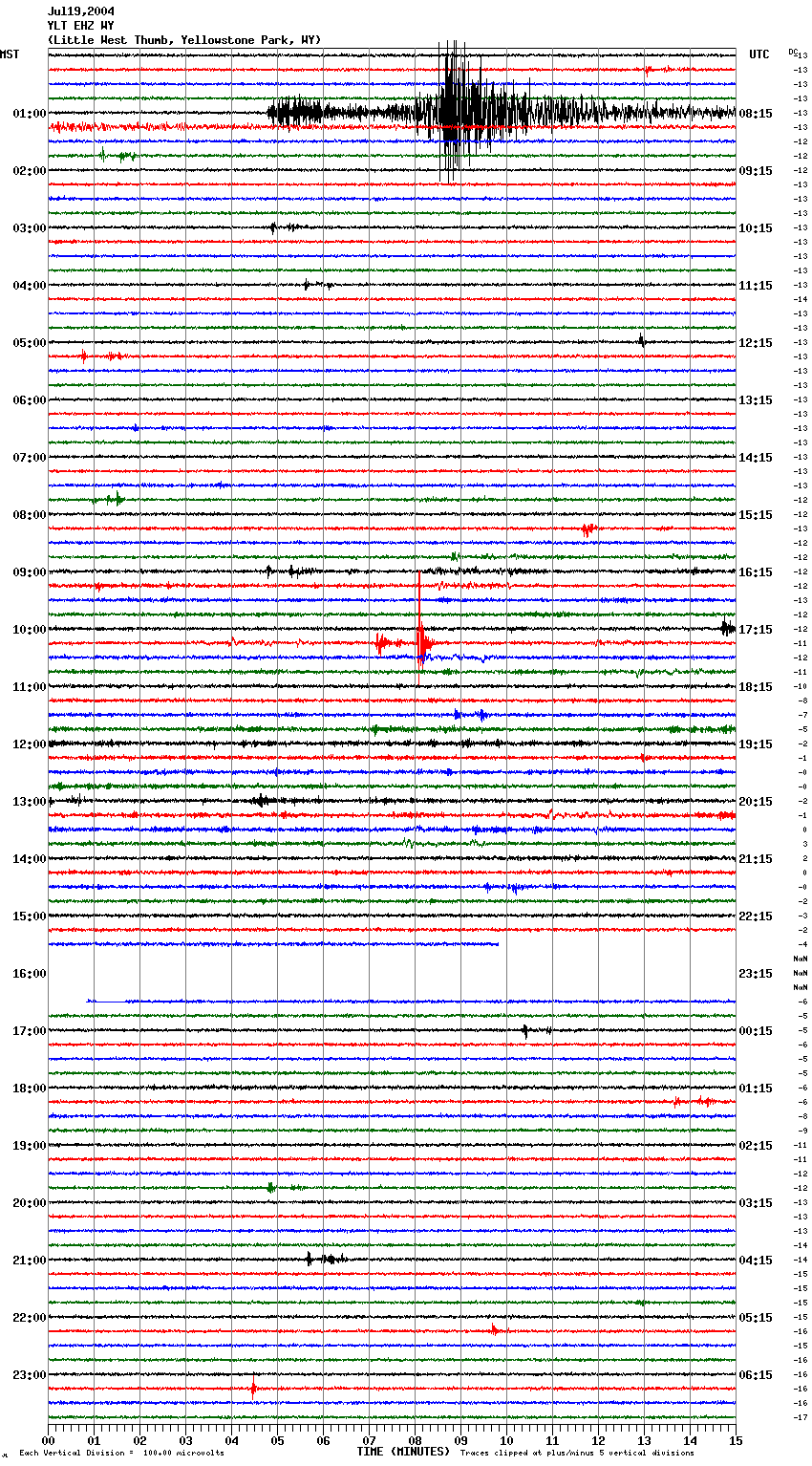
Task: Select the 13:00 MST time label
Action: (x=30, y=802)
